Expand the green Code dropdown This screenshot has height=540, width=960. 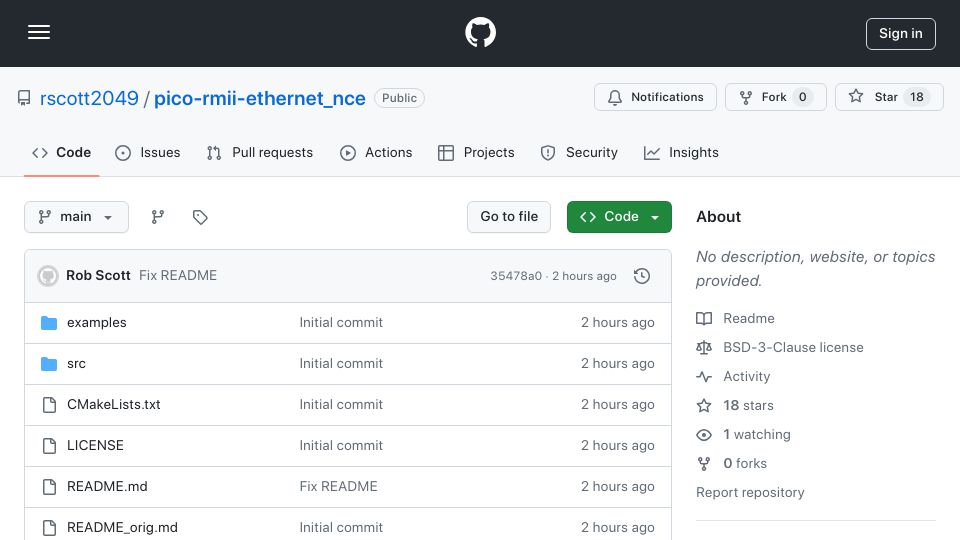click(619, 217)
